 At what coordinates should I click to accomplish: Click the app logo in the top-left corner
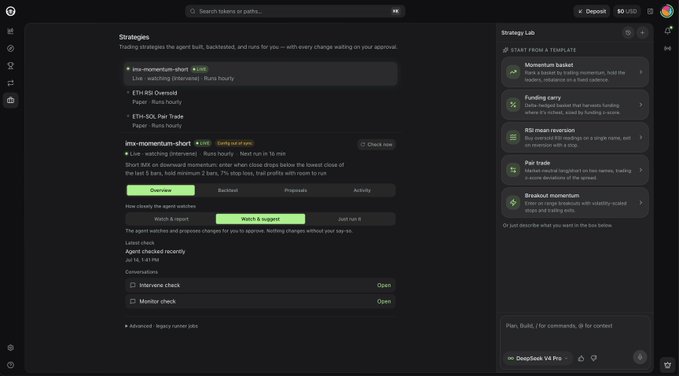tap(11, 11)
